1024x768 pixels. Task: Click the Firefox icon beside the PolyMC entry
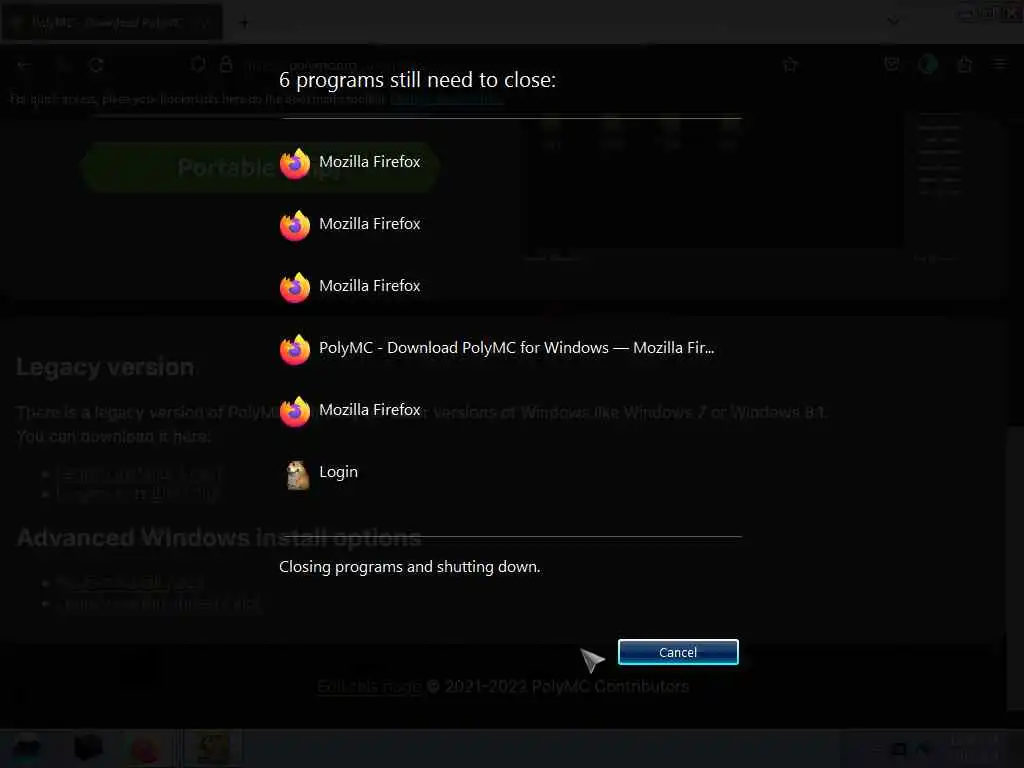(x=295, y=349)
